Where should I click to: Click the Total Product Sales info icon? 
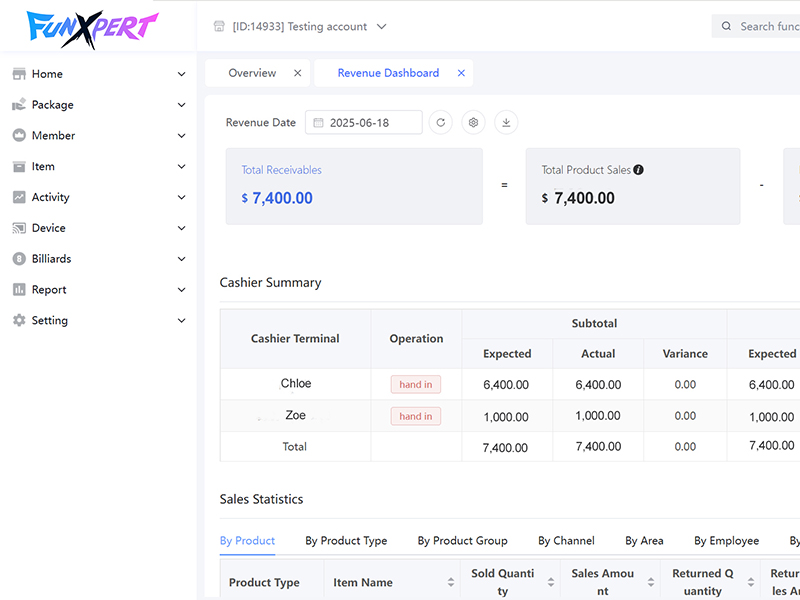[639, 170]
